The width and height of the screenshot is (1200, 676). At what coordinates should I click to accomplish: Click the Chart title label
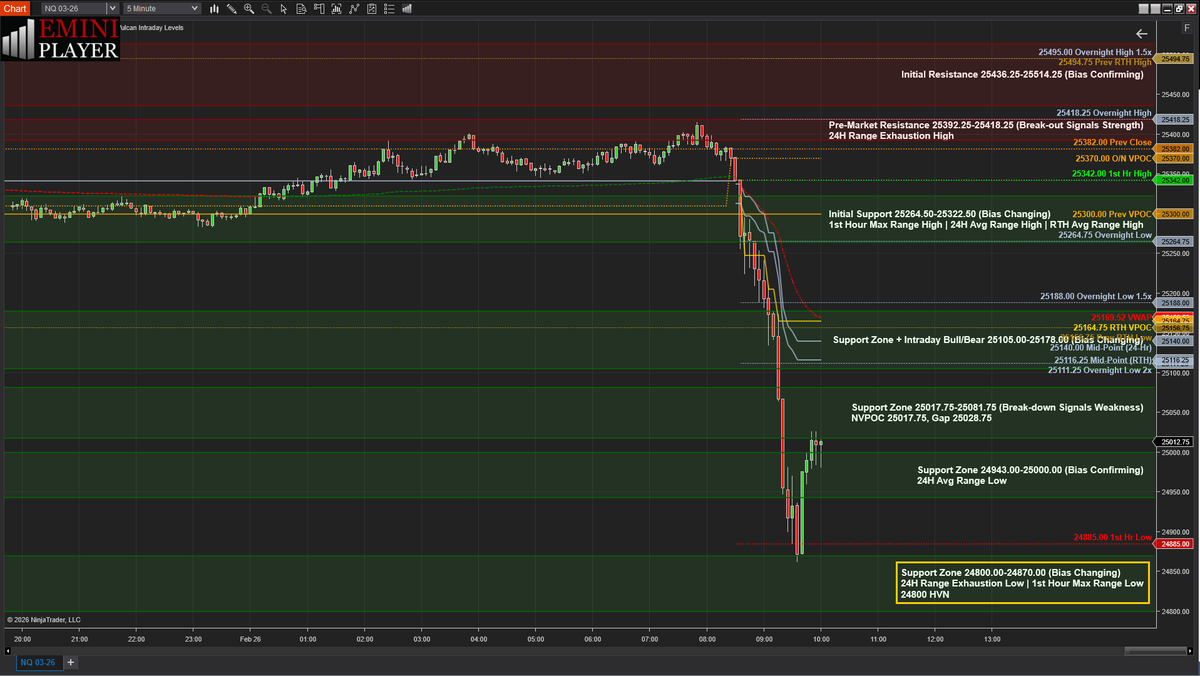[17, 8]
